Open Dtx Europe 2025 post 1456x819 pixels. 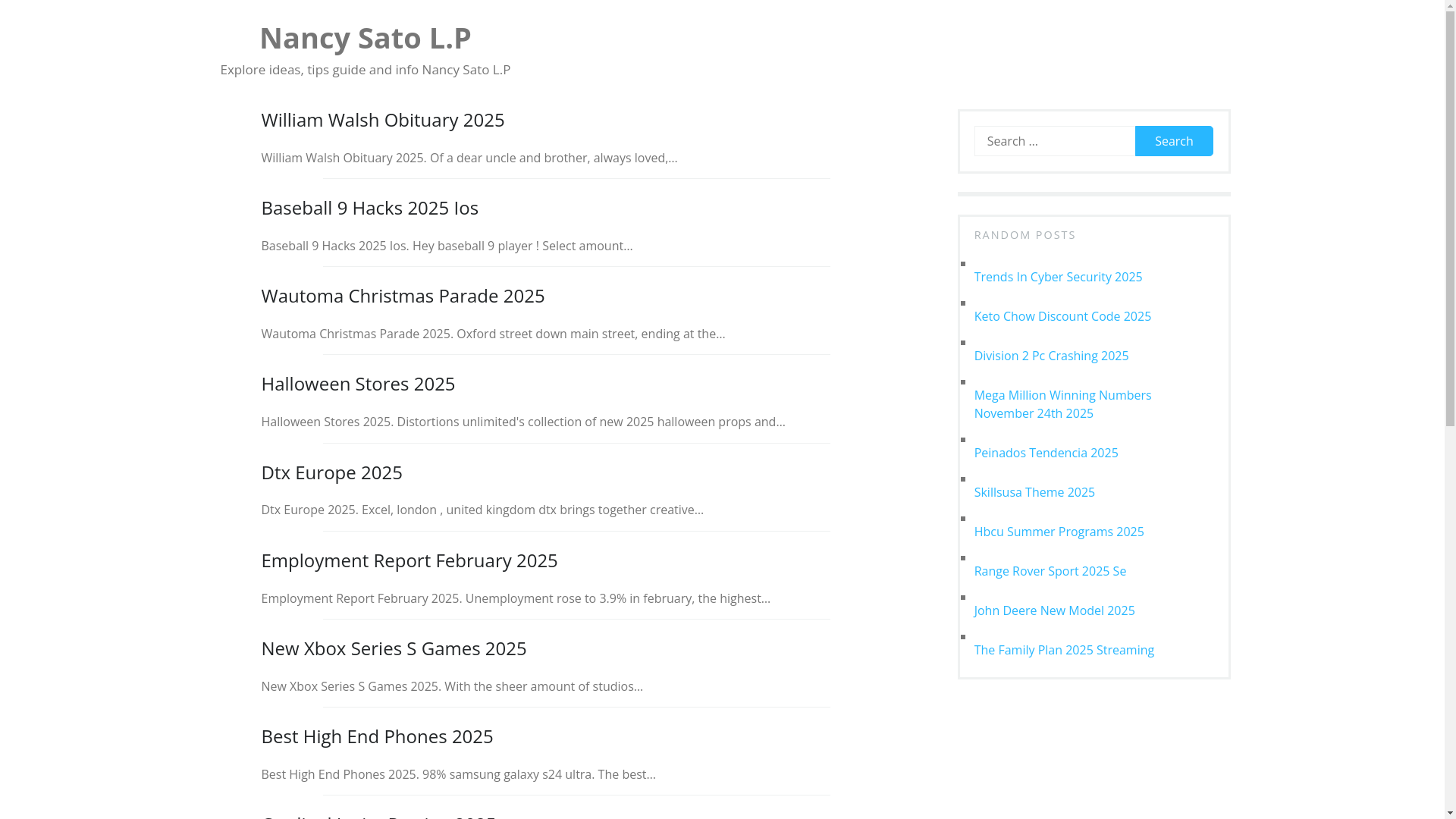click(331, 472)
